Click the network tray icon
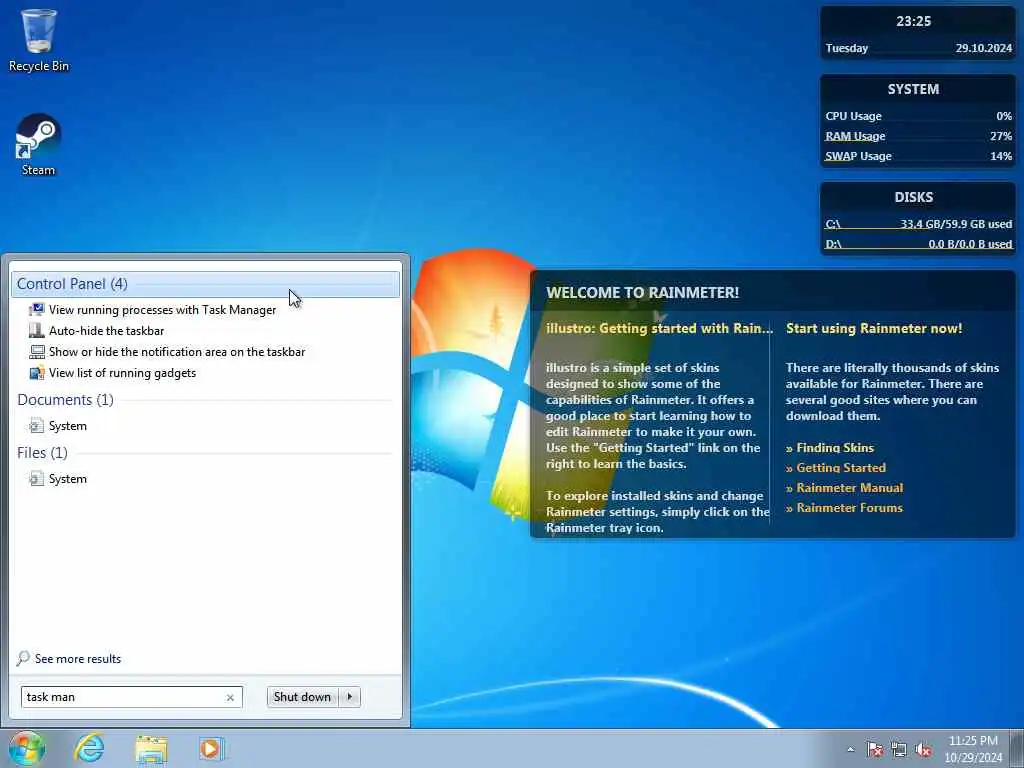 pos(899,749)
